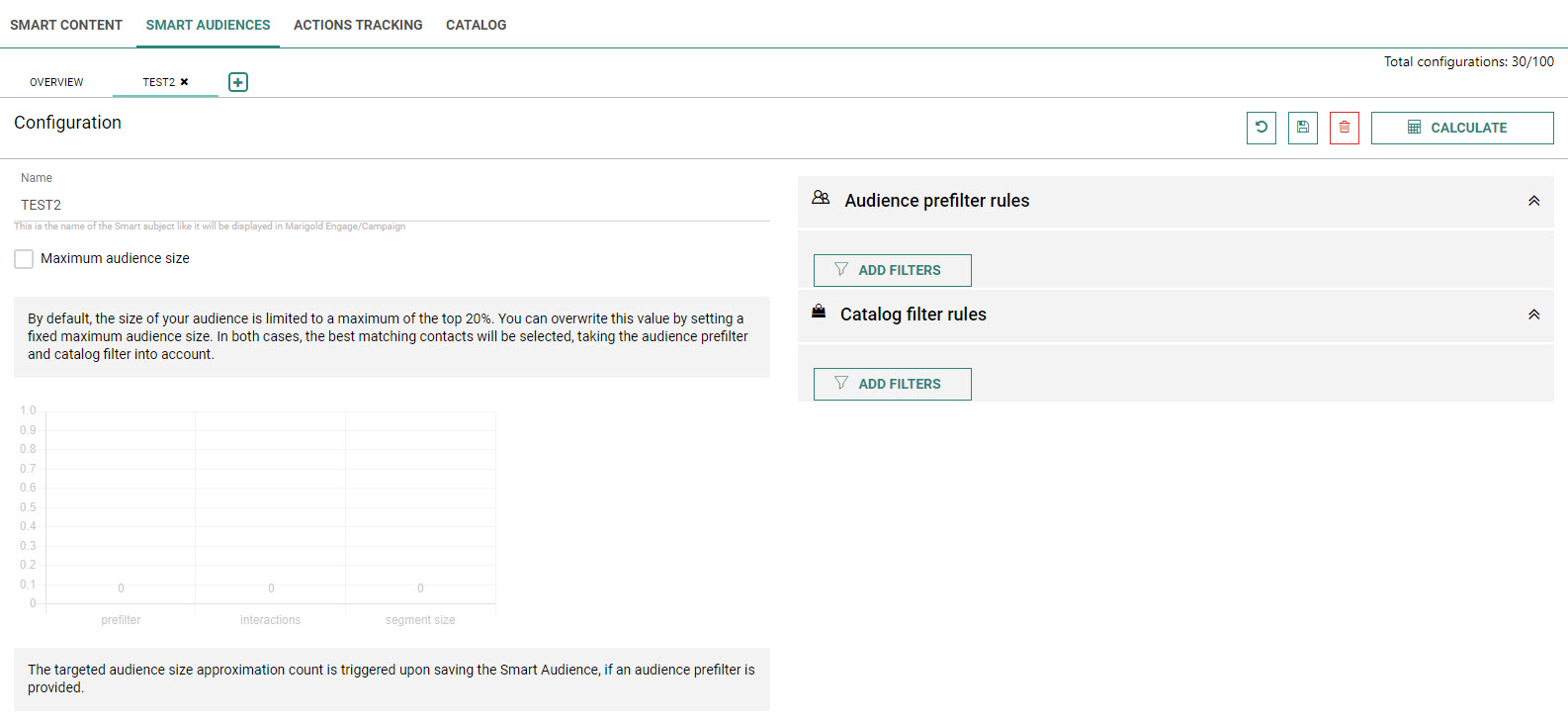
Task: Select the Smart Audiences tab
Action: (x=208, y=25)
